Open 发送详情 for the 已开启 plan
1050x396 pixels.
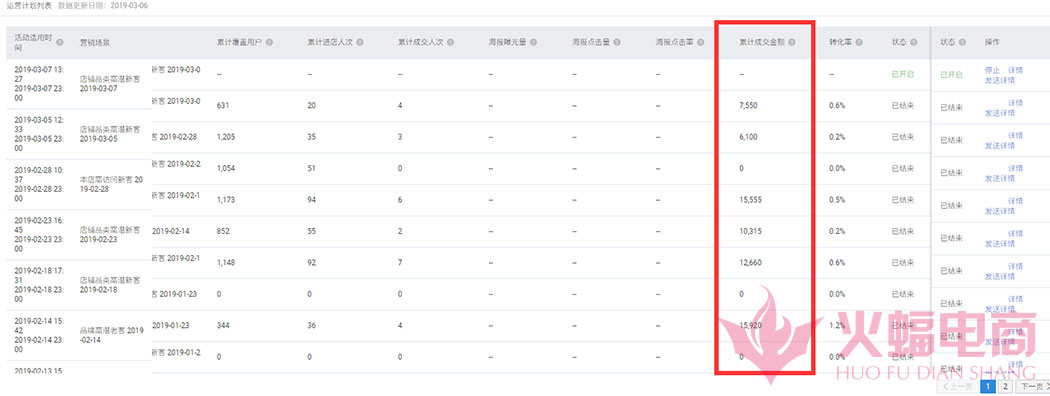point(999,80)
